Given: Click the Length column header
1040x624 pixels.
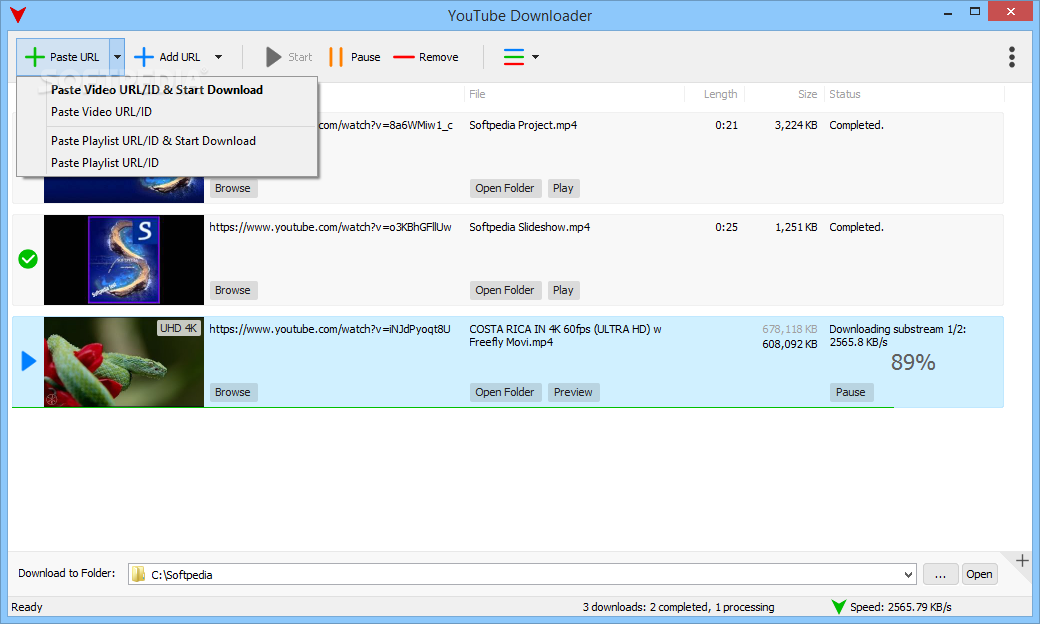Looking at the screenshot, I should (x=720, y=94).
